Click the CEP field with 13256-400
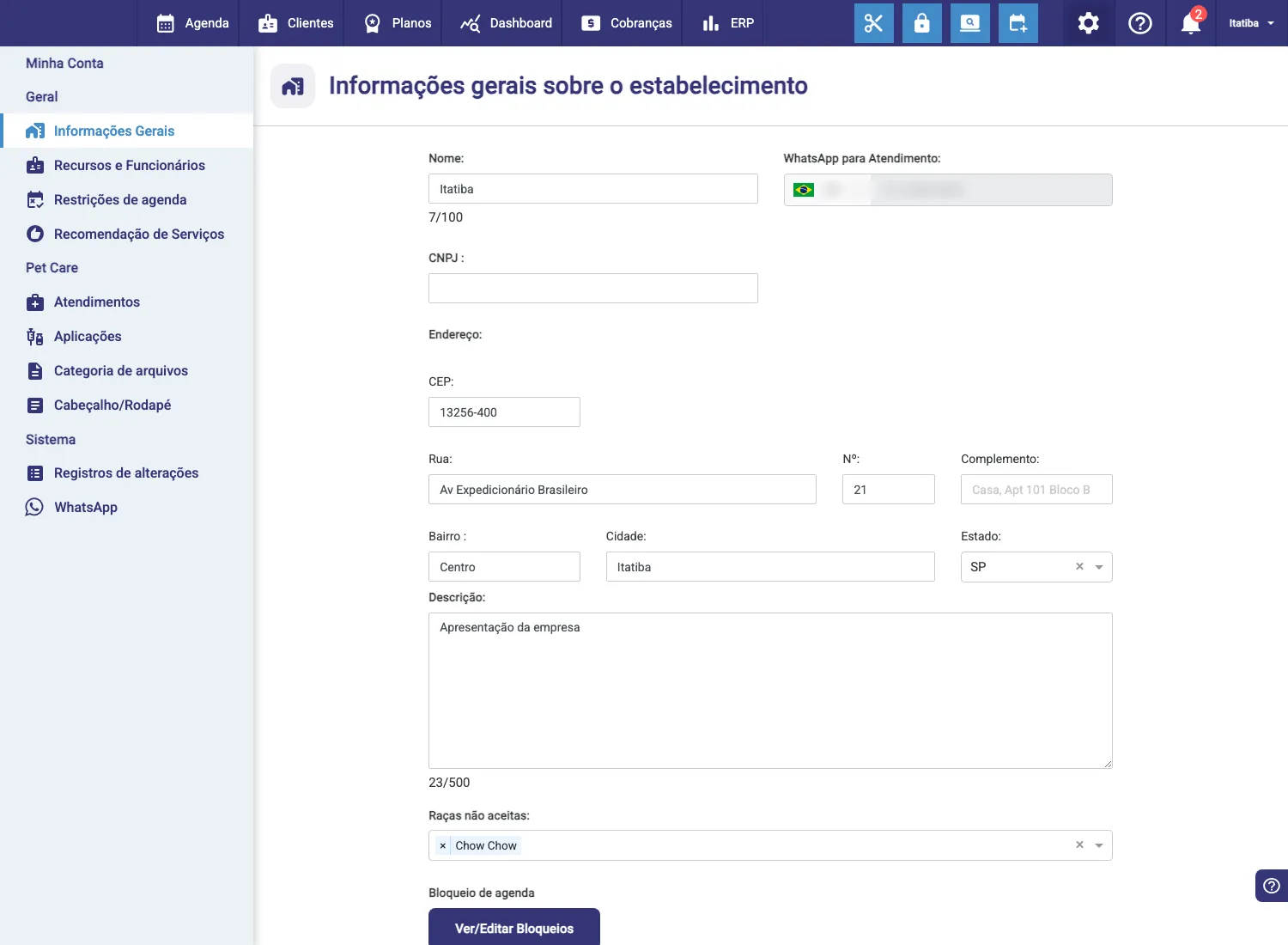The image size is (1288, 945). [x=504, y=412]
